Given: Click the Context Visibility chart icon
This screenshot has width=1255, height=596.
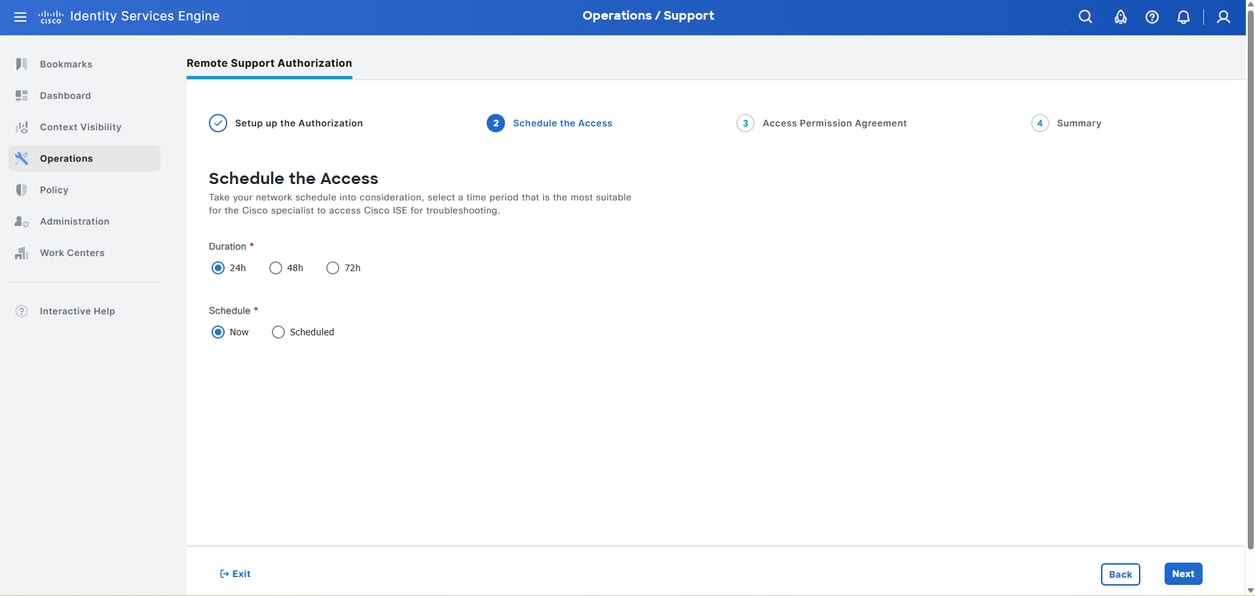Looking at the screenshot, I should 19,126.
